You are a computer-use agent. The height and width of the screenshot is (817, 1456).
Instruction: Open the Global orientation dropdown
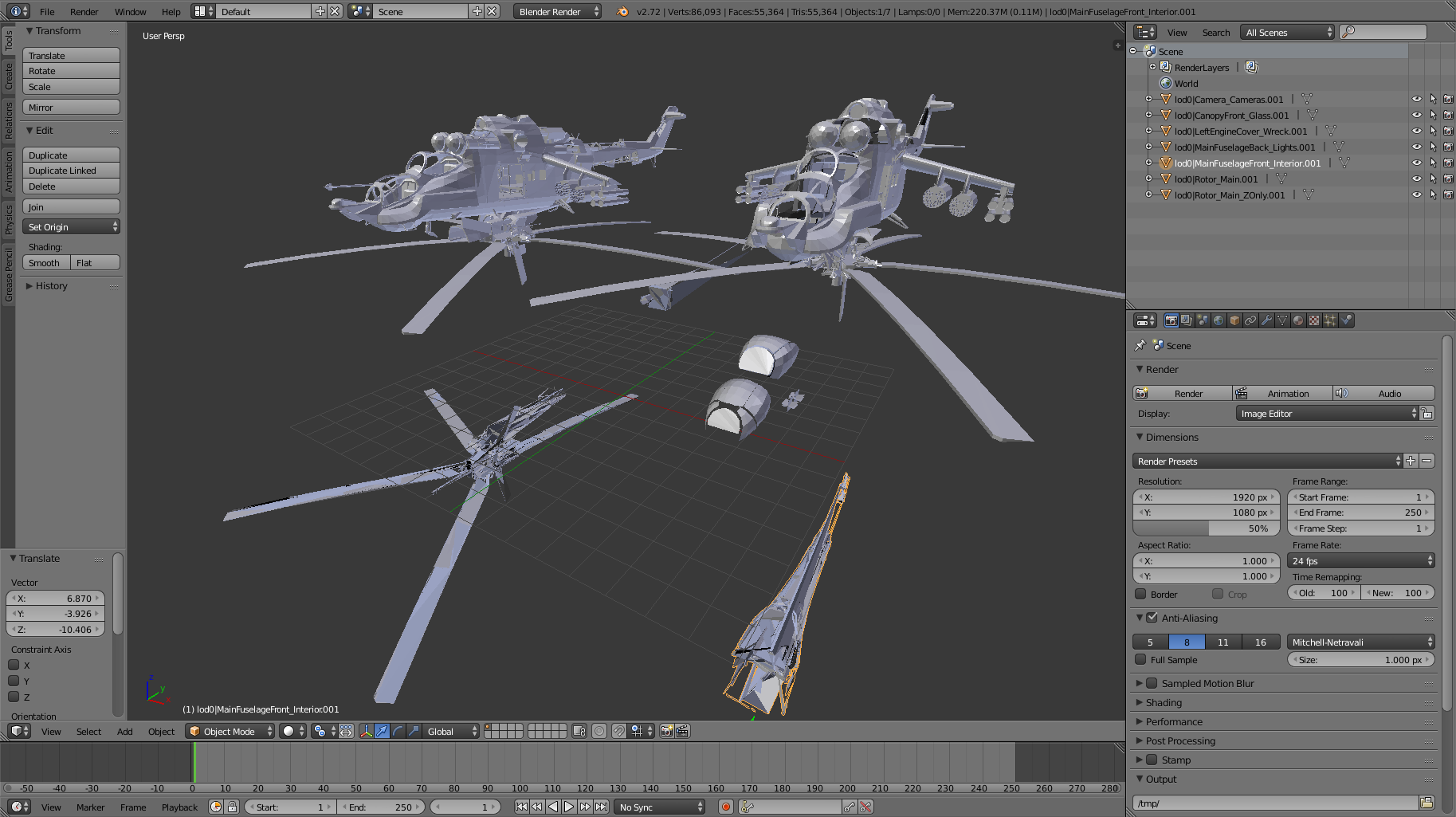coord(450,731)
